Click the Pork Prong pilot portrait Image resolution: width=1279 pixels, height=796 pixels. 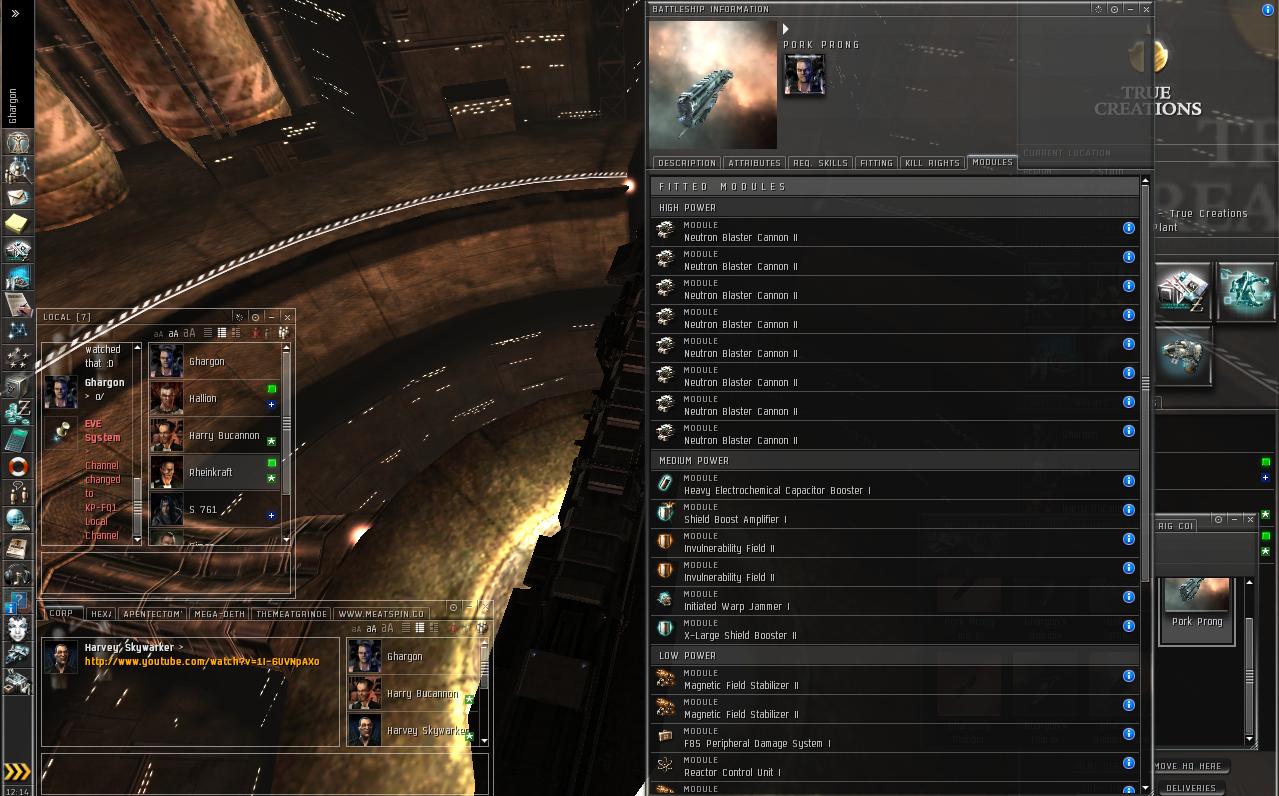click(804, 74)
